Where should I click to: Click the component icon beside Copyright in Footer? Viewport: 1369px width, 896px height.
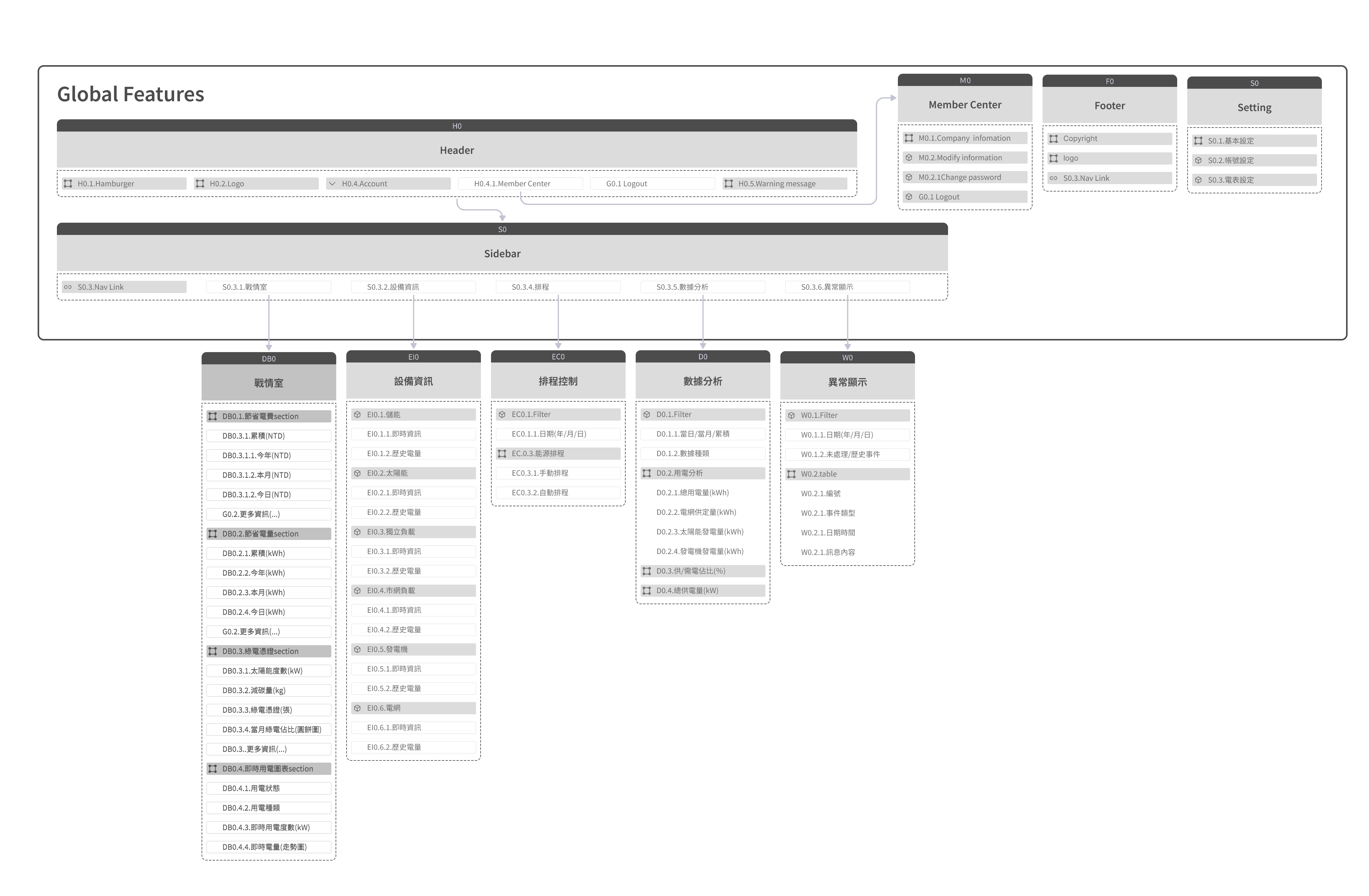point(1053,138)
